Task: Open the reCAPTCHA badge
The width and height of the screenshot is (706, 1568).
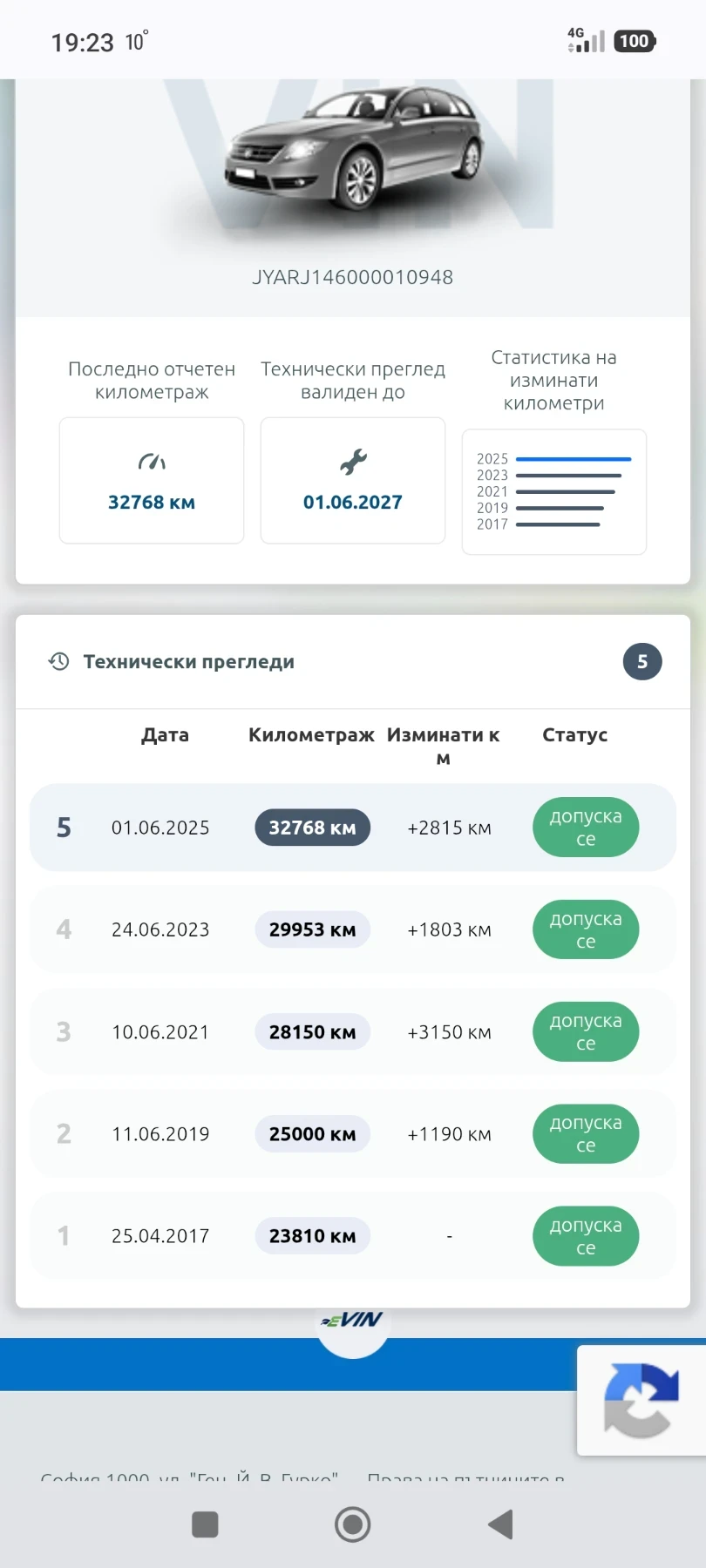Action: tap(642, 1400)
